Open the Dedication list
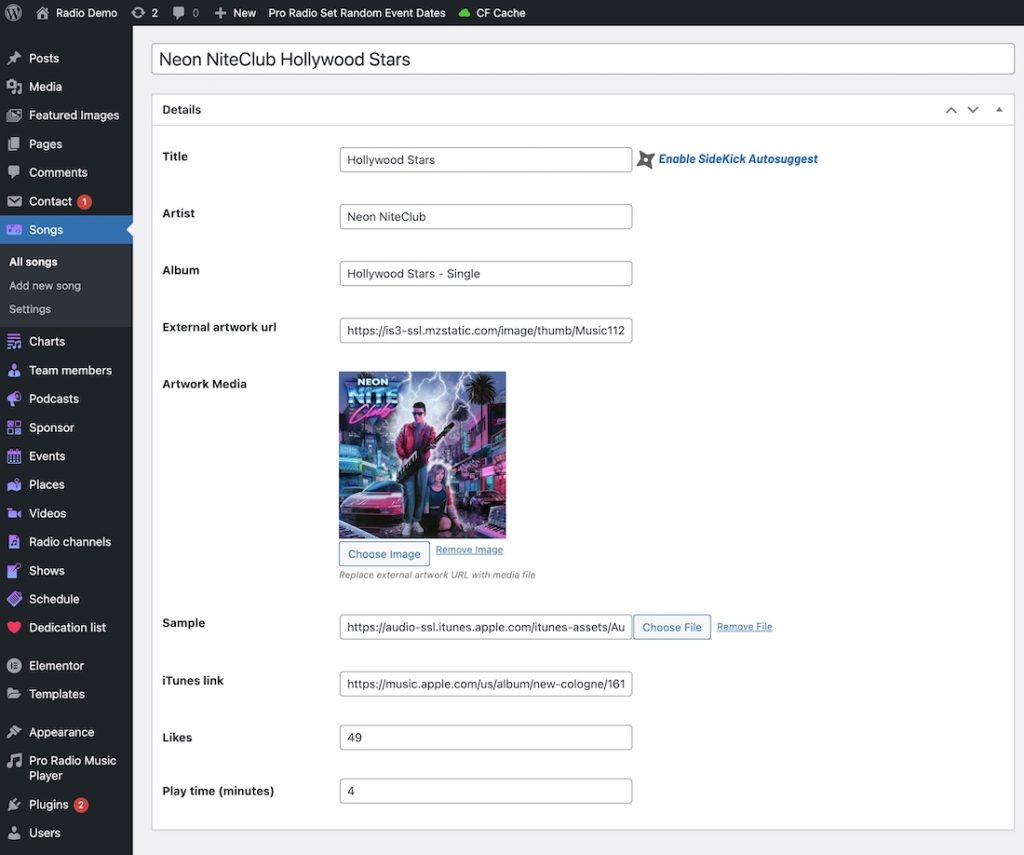The image size is (1024, 855). [66, 627]
